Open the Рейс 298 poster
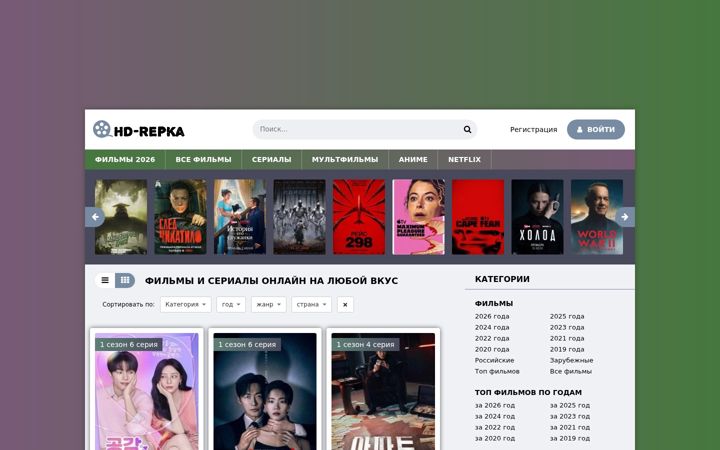Viewport: 720px width, 450px height. (x=359, y=217)
